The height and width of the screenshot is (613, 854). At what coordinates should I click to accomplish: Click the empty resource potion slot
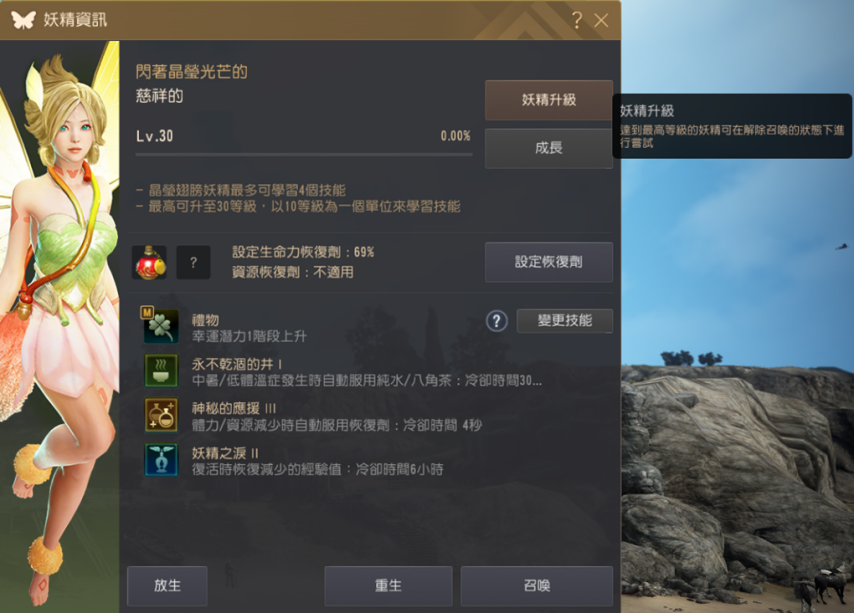tap(193, 262)
